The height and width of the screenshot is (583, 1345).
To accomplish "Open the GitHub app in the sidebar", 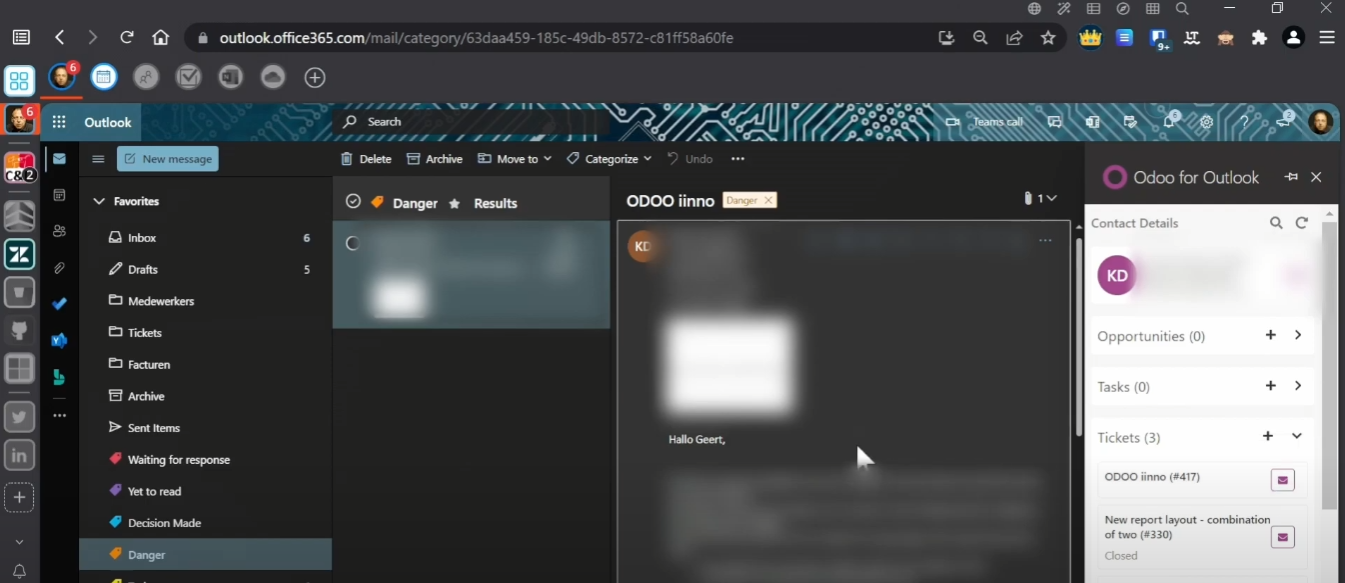I will 19,331.
